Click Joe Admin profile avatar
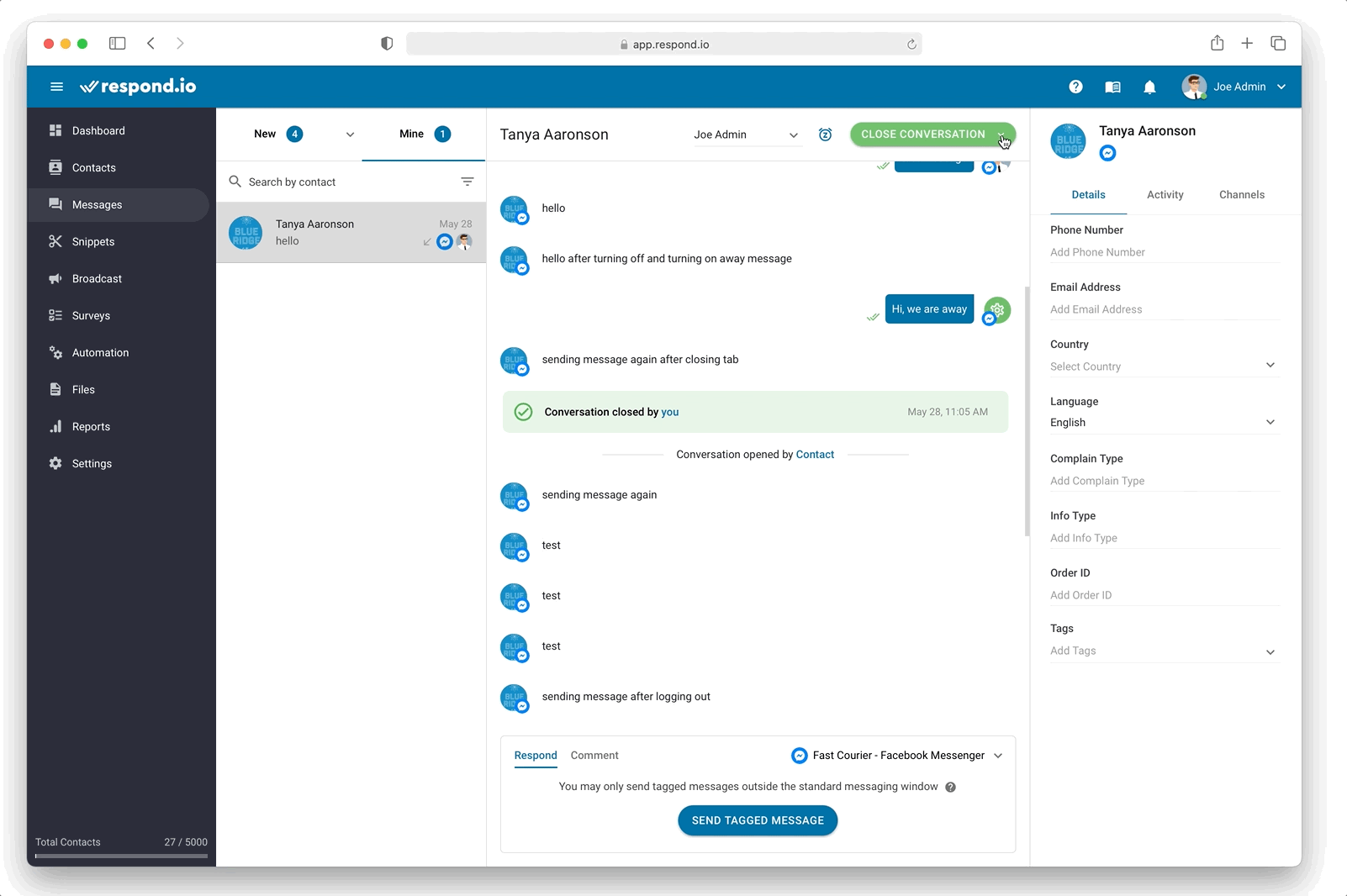Image resolution: width=1347 pixels, height=896 pixels. 1194,87
